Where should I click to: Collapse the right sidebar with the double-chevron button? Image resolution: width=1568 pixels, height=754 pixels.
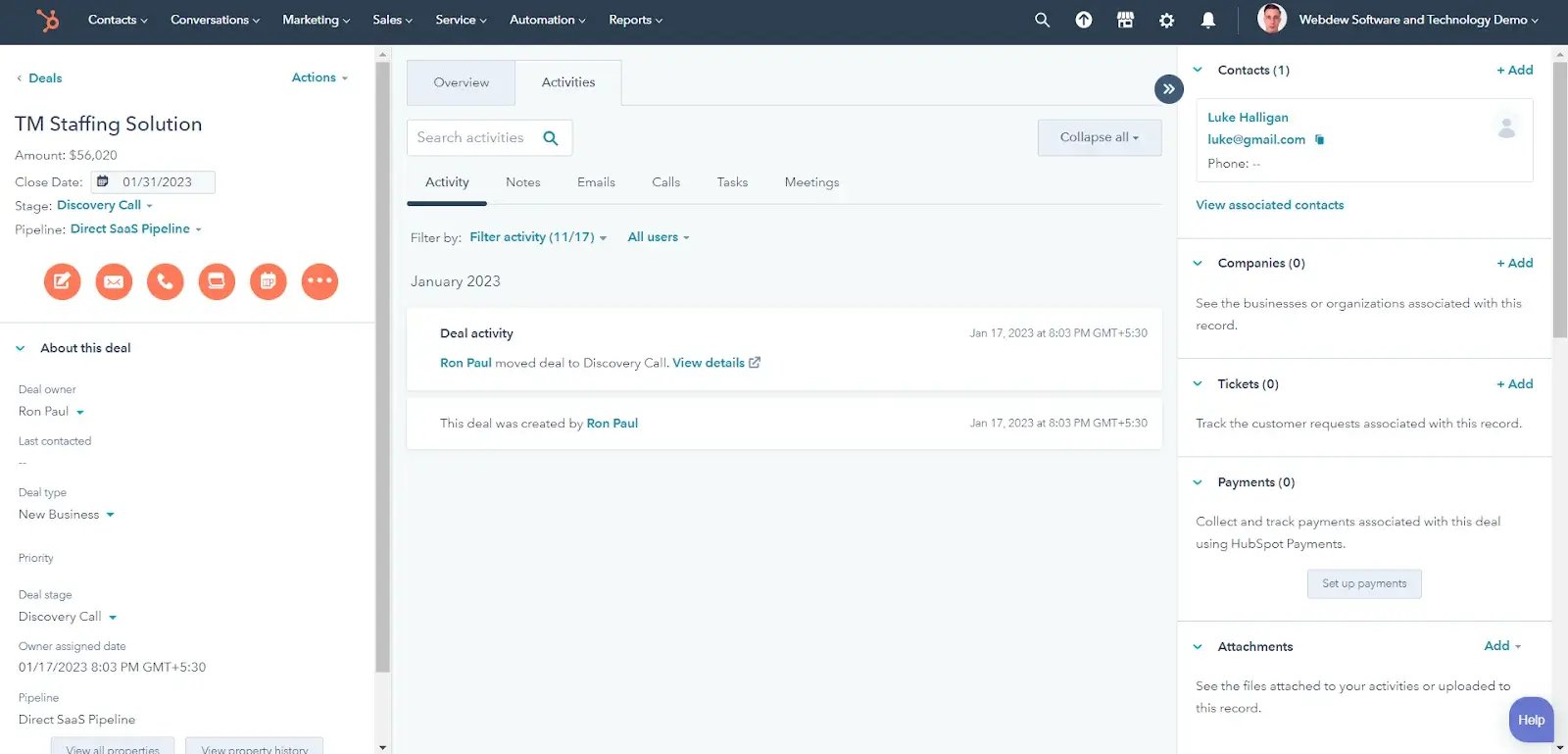1169,89
